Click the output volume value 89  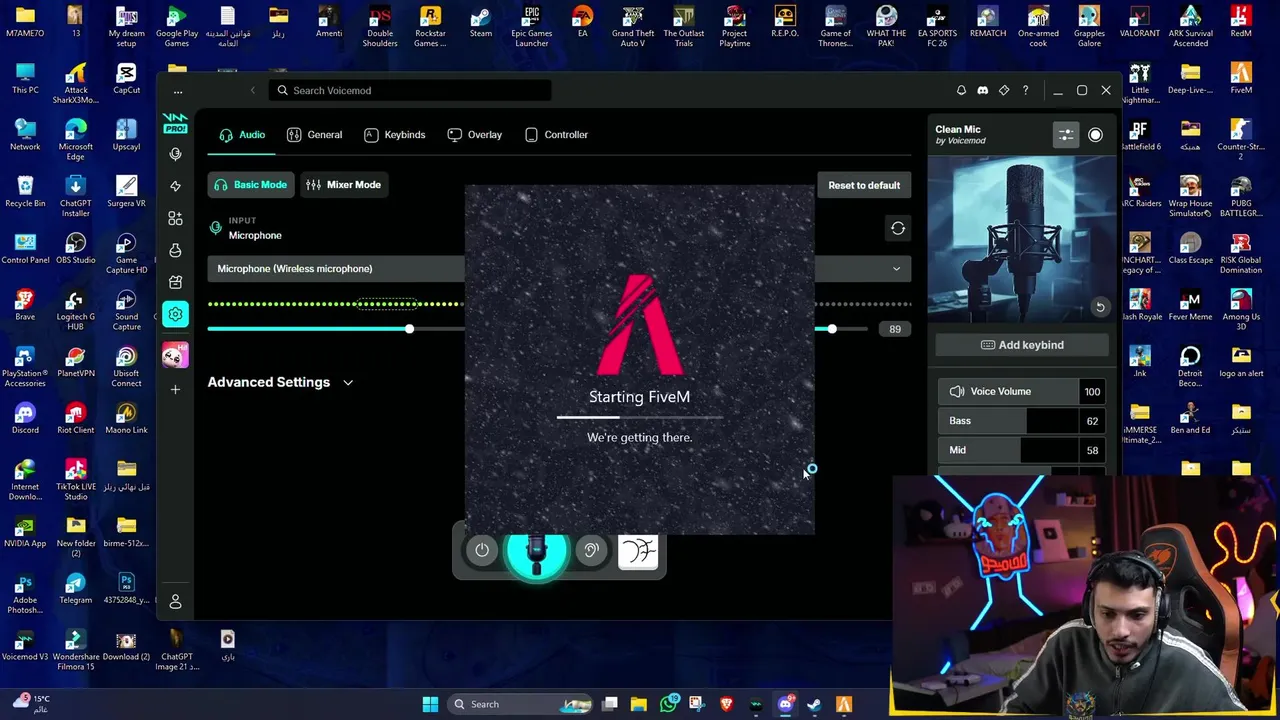point(894,329)
